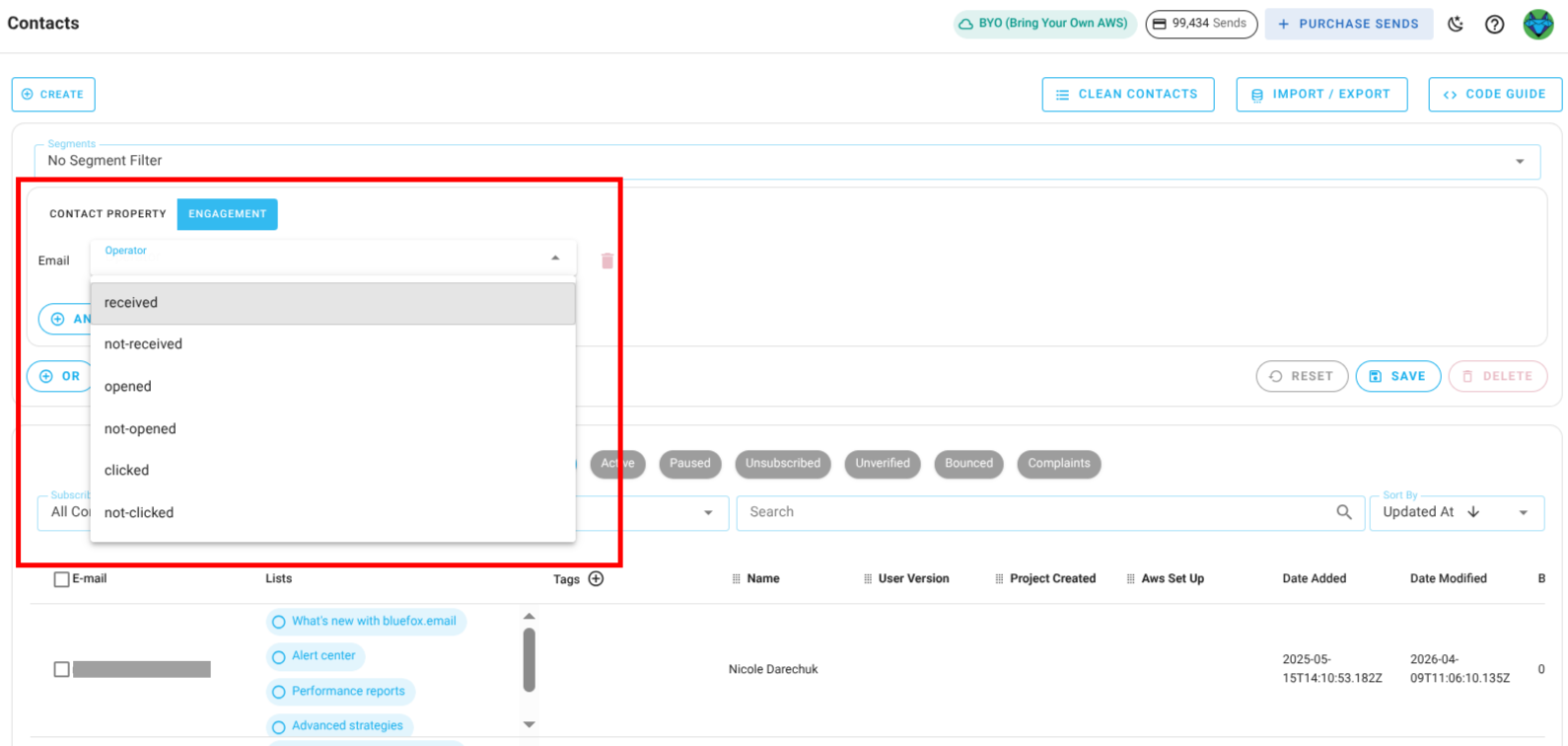Add a tag with plus icon
The height and width of the screenshot is (746, 1568).
(x=596, y=578)
